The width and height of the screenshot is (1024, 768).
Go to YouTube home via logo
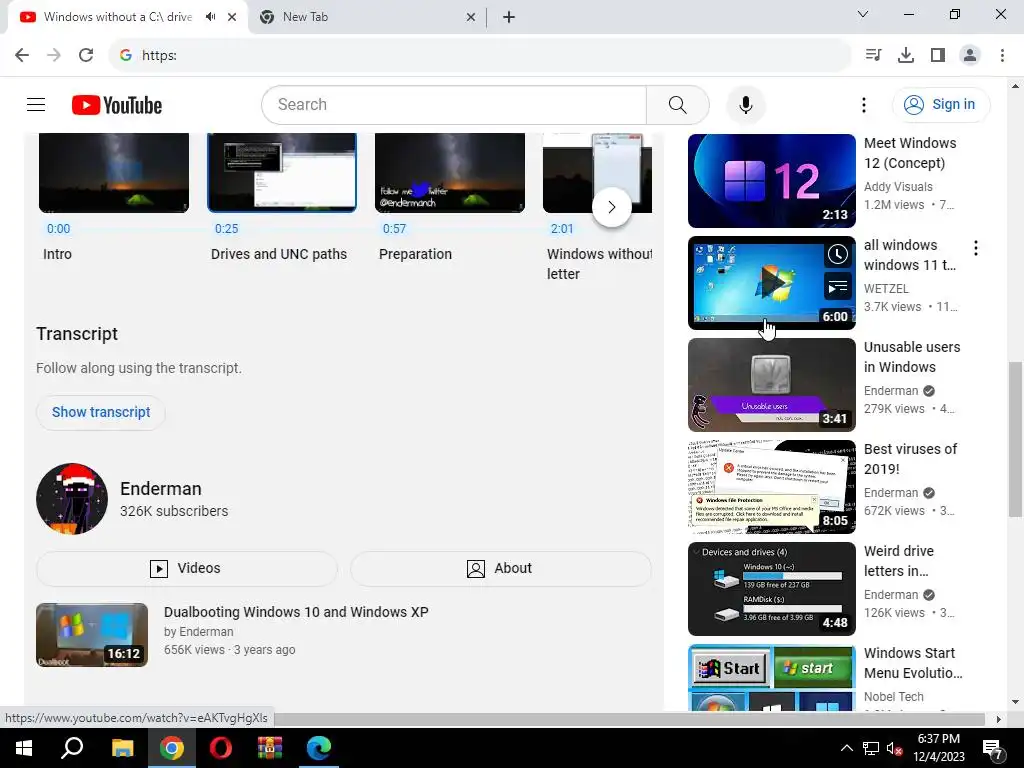point(117,105)
